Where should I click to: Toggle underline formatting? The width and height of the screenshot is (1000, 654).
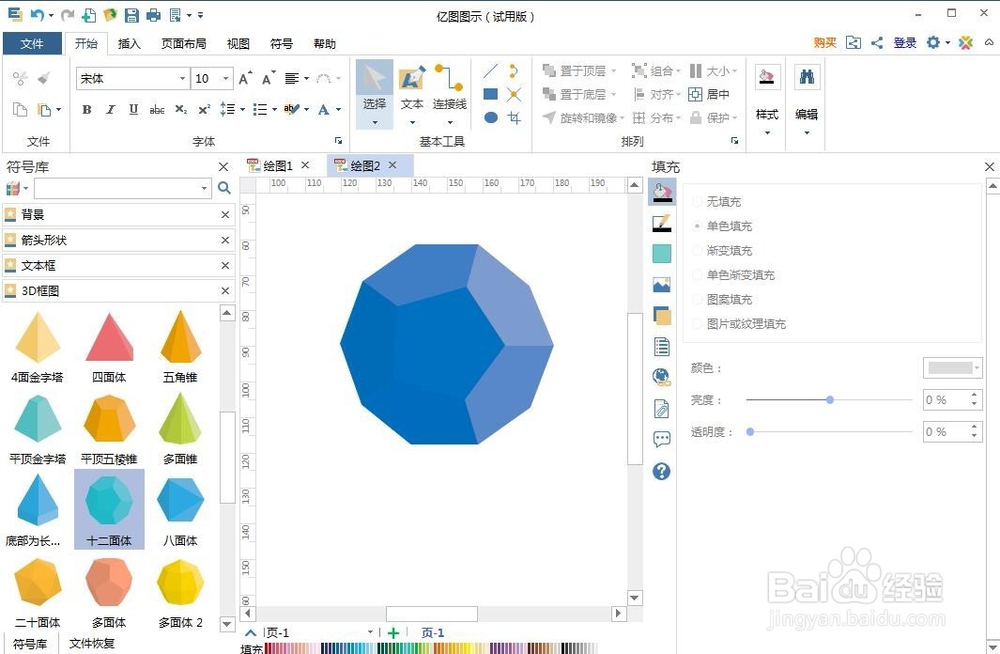click(133, 109)
